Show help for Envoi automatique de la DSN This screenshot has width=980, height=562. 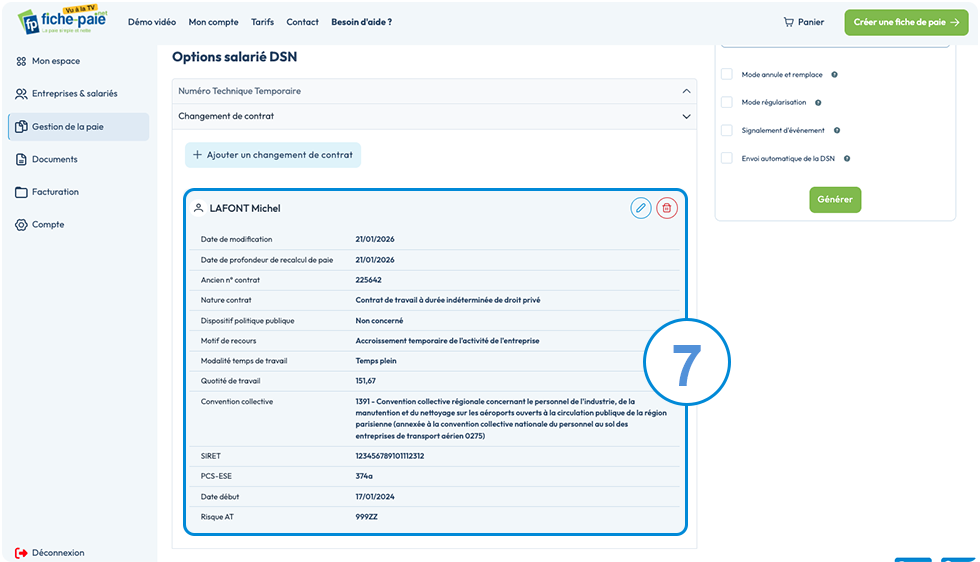tap(847, 159)
